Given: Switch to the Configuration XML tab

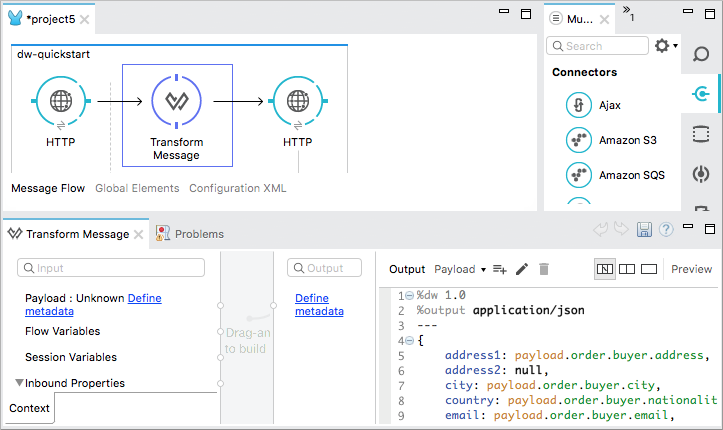Looking at the screenshot, I should point(237,188).
